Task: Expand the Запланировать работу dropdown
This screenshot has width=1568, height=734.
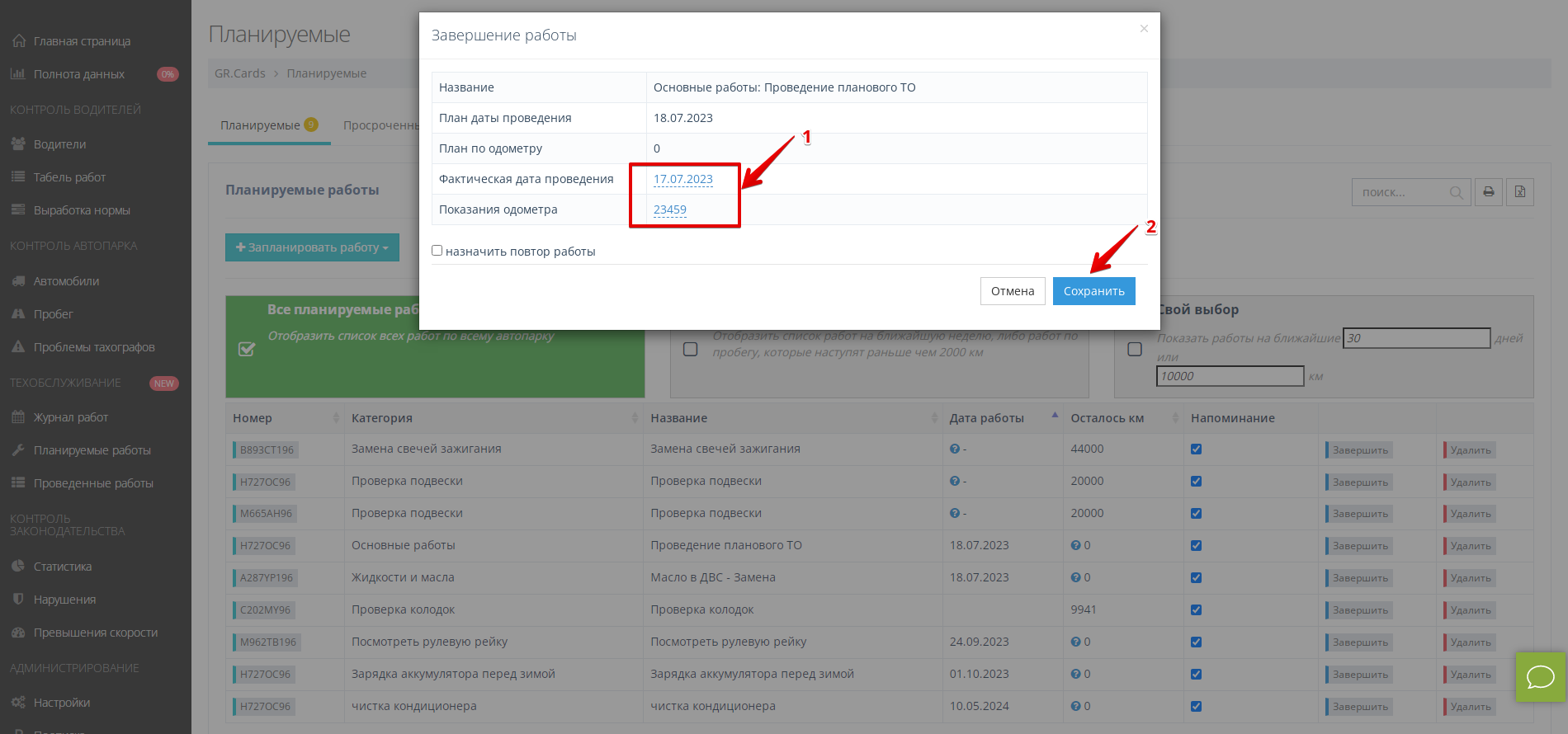Action: click(x=312, y=247)
